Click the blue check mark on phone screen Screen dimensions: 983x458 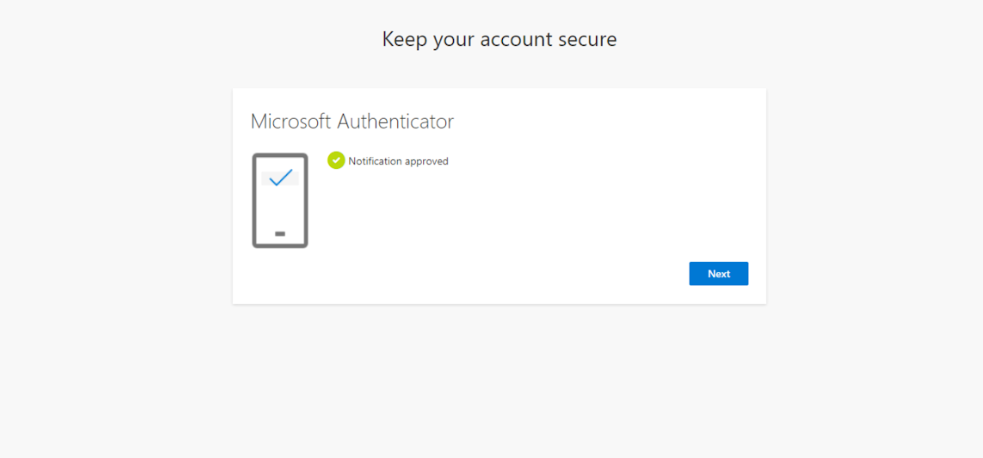click(280, 178)
